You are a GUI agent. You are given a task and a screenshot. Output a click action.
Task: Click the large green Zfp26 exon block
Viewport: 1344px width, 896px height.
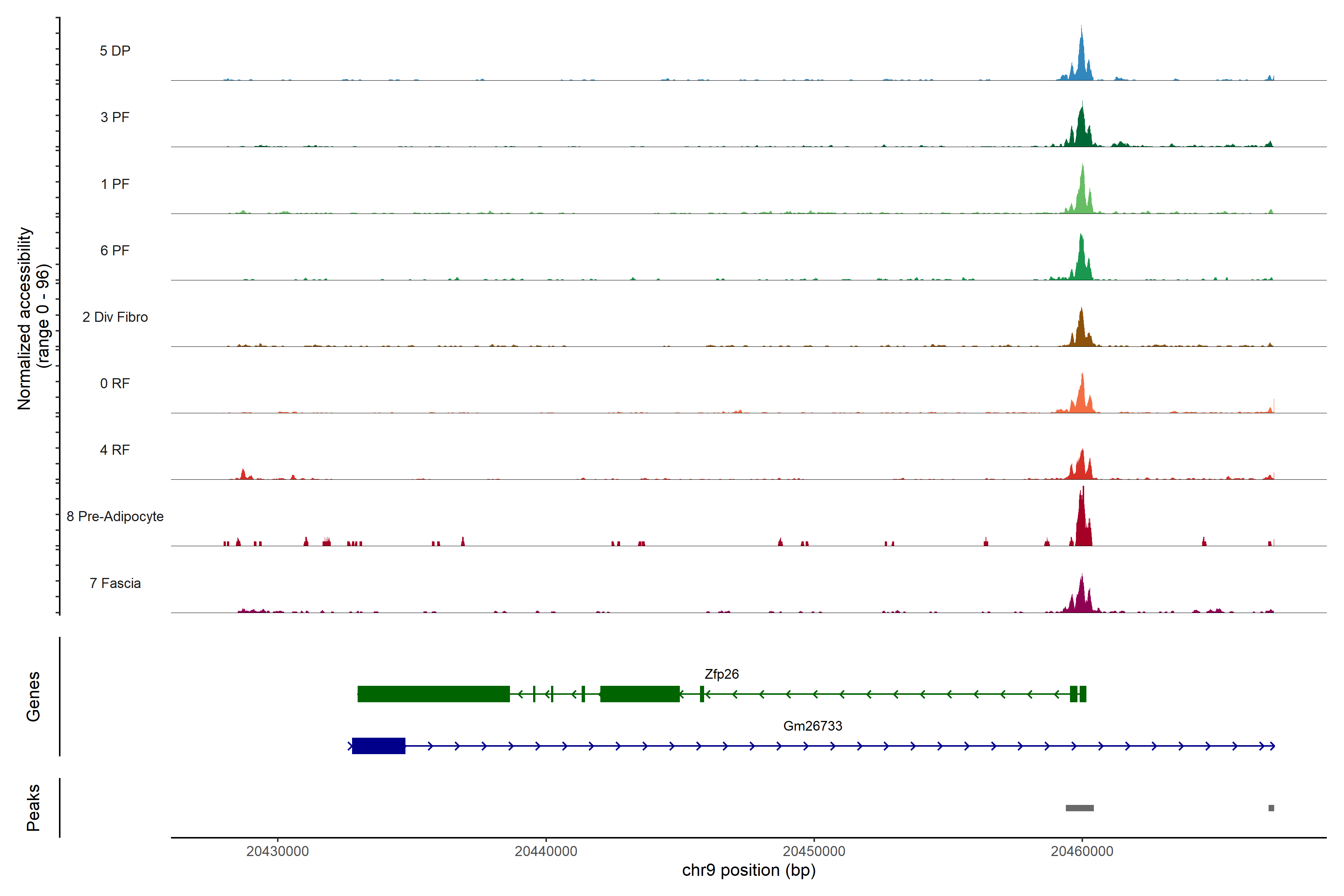click(433, 694)
